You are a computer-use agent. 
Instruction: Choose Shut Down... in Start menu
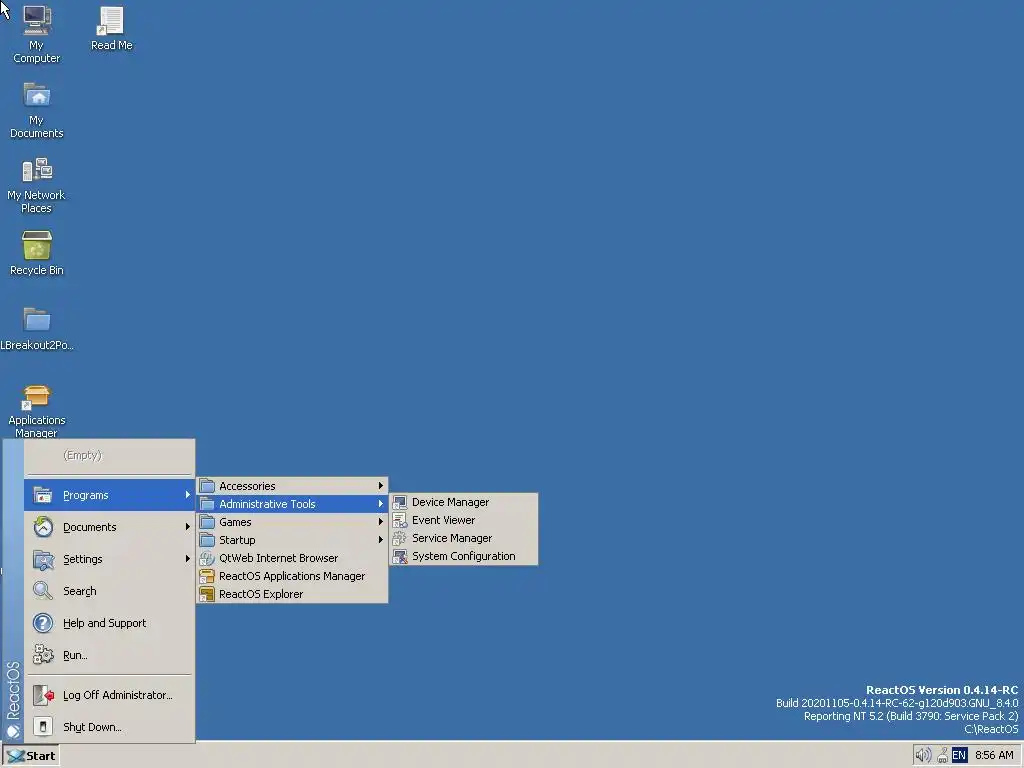[109, 727]
